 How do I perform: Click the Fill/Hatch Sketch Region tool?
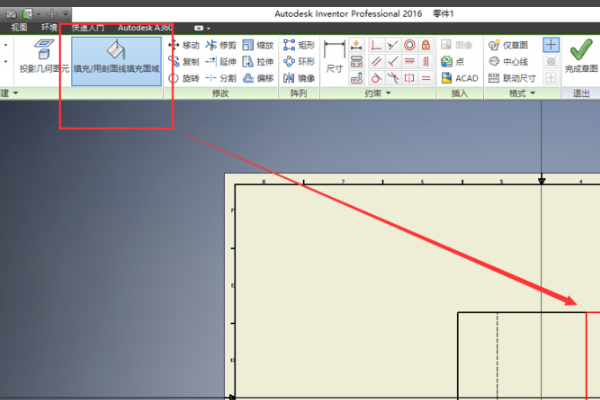pos(116,56)
